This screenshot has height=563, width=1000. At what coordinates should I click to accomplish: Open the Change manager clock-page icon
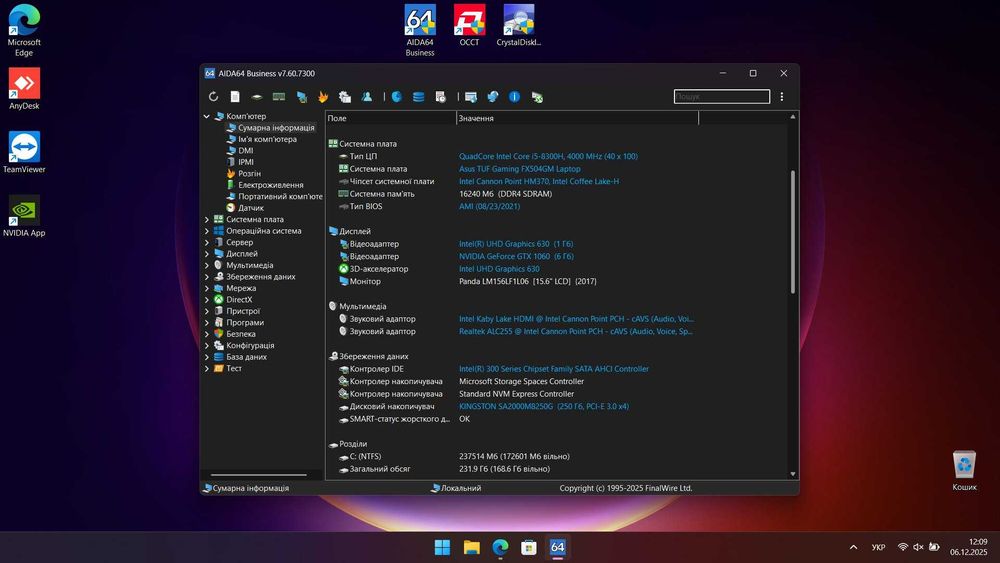[x=441, y=97]
